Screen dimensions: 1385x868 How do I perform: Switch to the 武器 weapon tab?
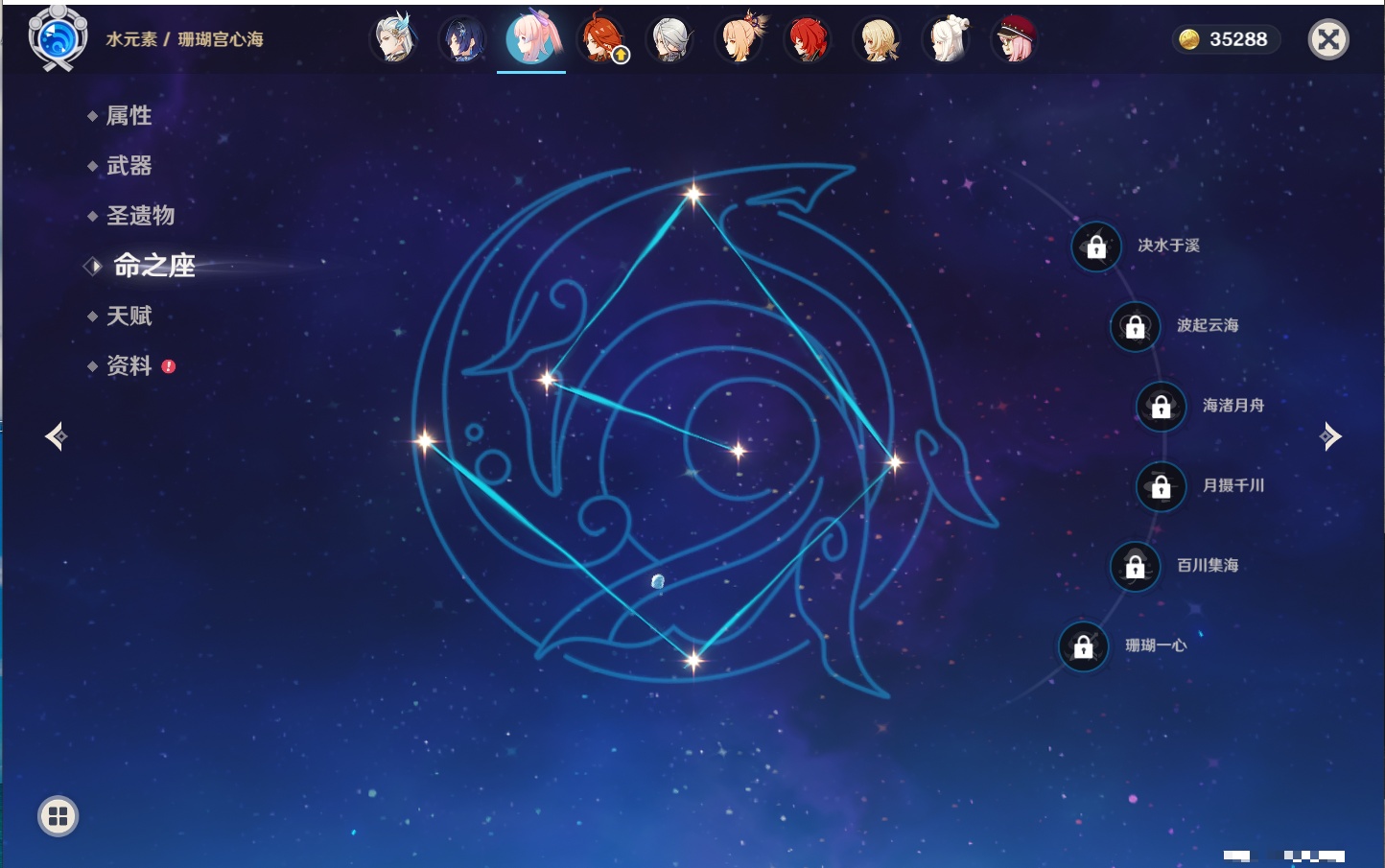pos(129,166)
